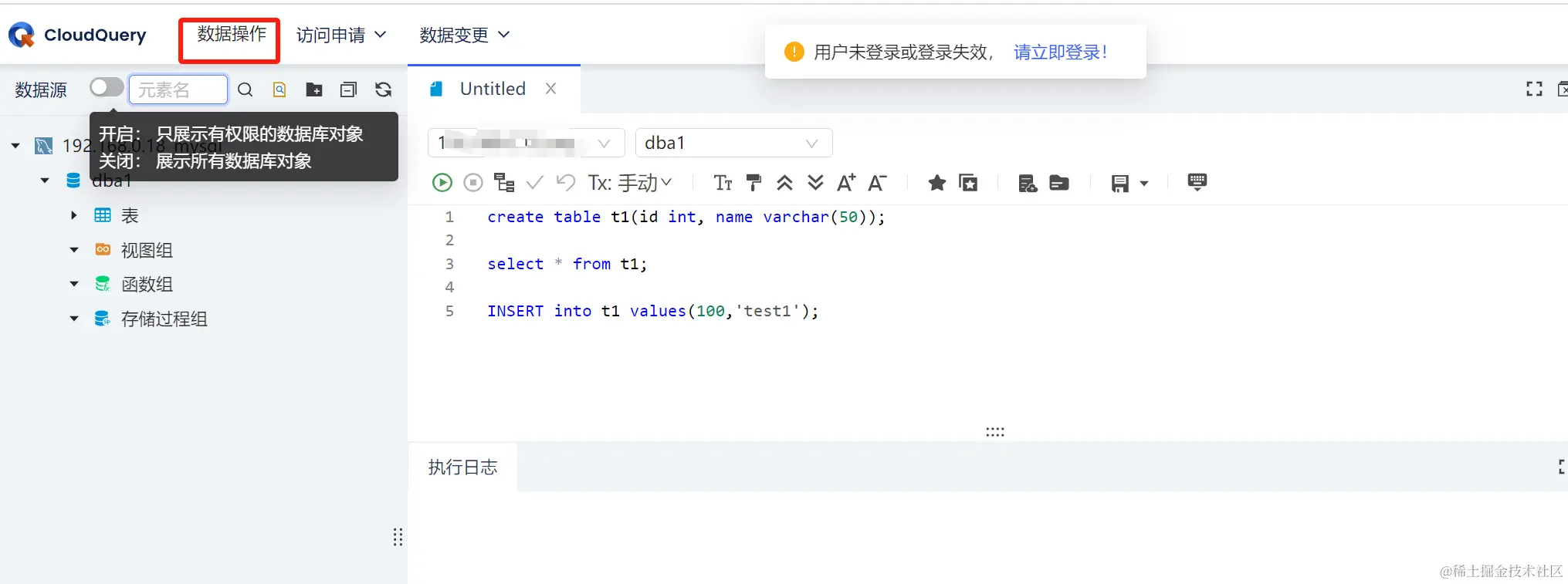This screenshot has width=1568, height=584.
Task: Click the floppy disk save icon
Action: 1119,184
